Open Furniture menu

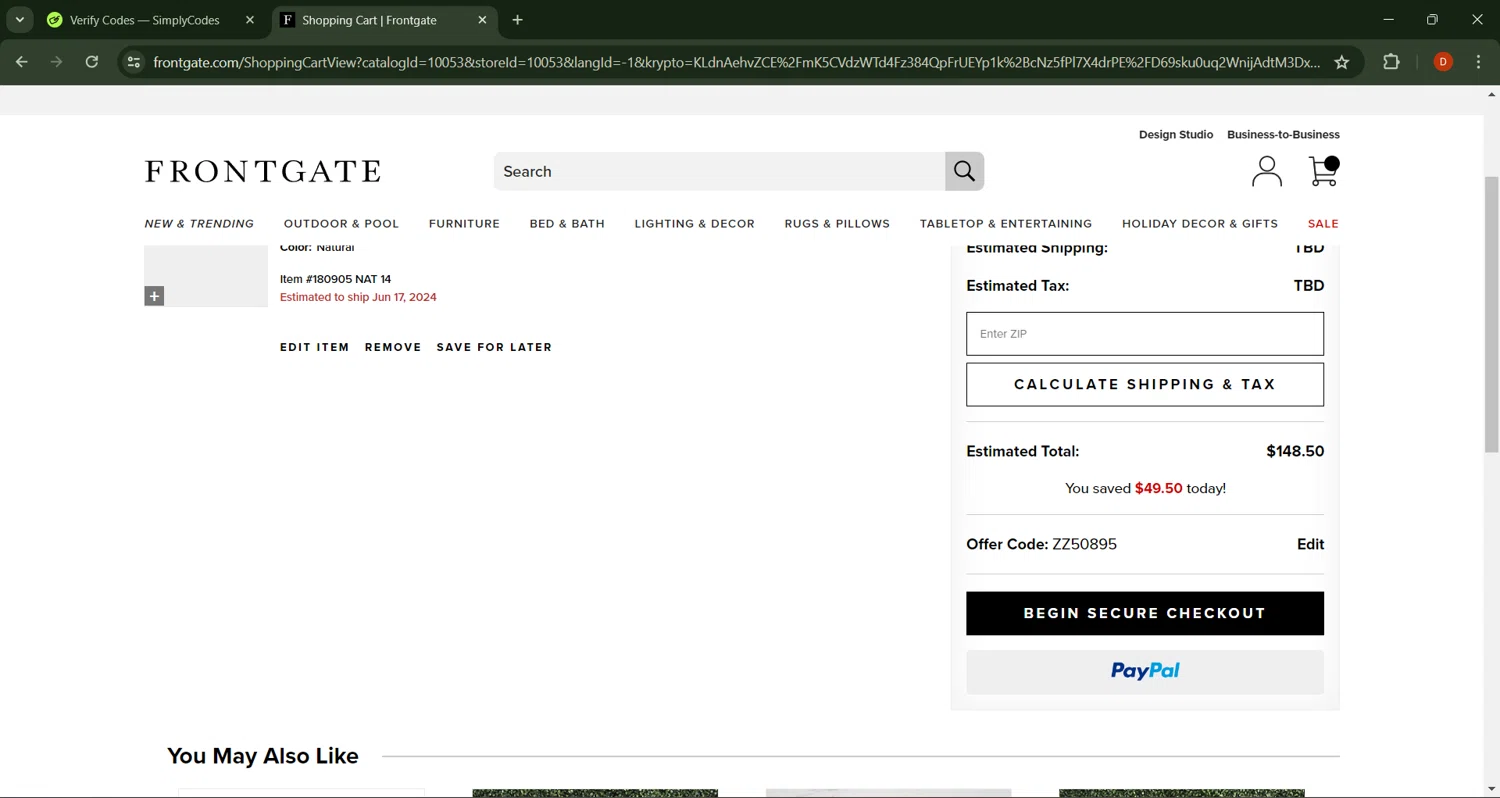click(464, 224)
